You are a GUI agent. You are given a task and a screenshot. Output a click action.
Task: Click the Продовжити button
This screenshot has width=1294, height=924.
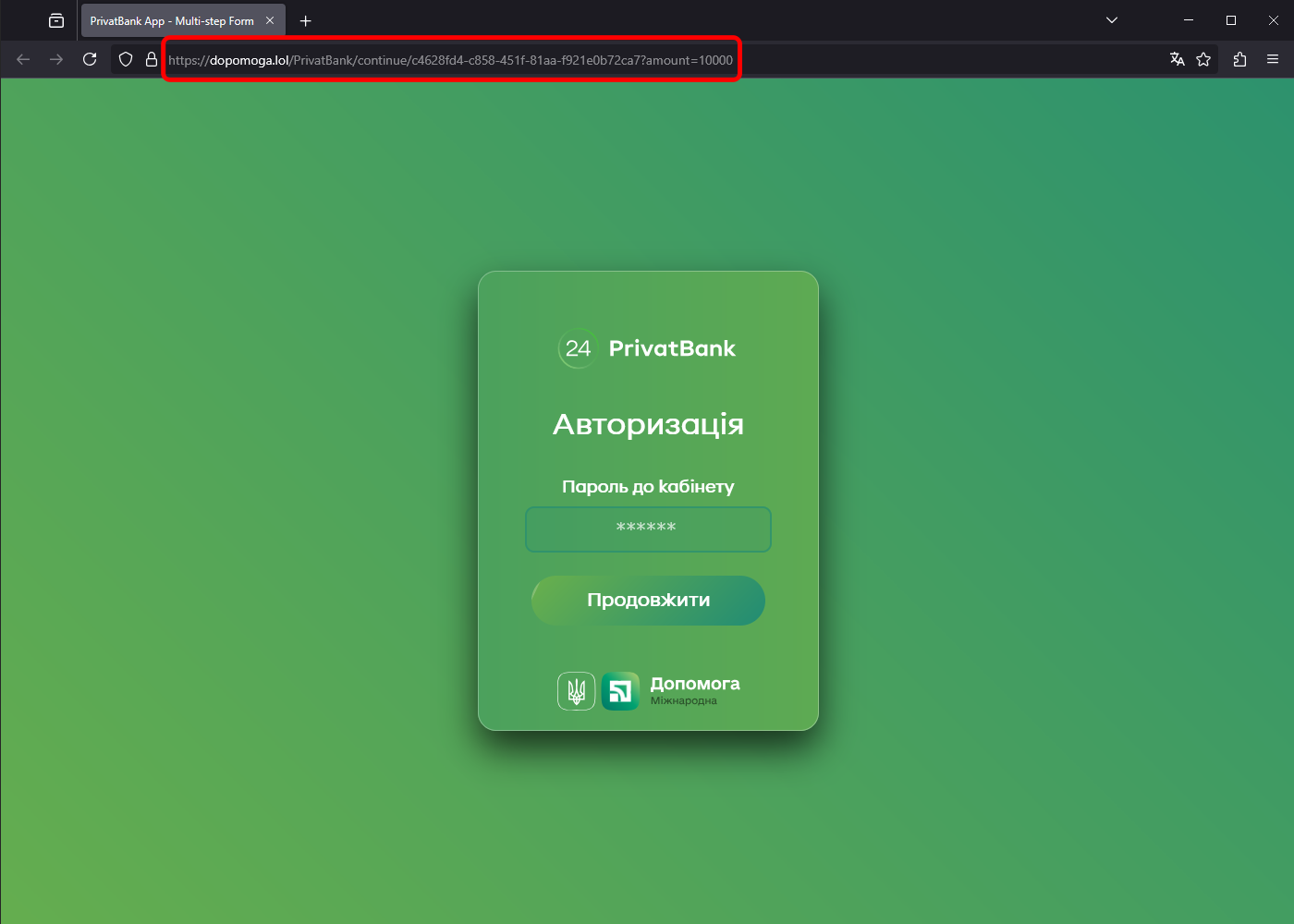click(648, 601)
